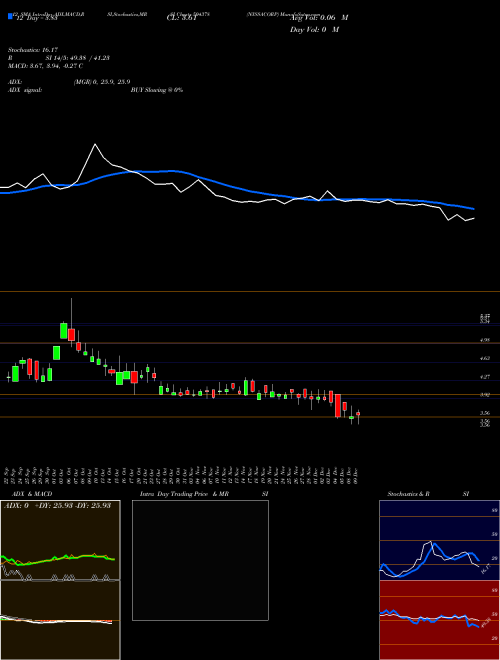This screenshot has width=500, height=660.
Task: Click the 'ADX: 0 +DY: 25.93 -DY: 25.93' header
Action: click(x=57, y=505)
